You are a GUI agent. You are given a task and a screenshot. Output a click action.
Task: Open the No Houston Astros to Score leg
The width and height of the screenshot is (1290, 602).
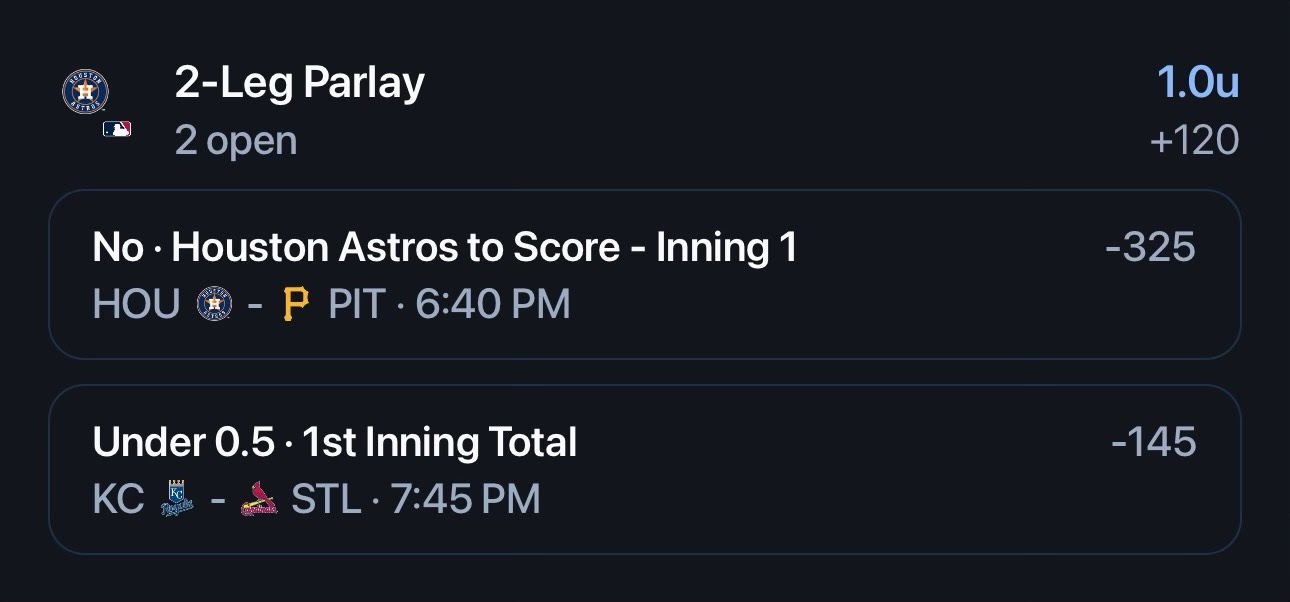(645, 274)
